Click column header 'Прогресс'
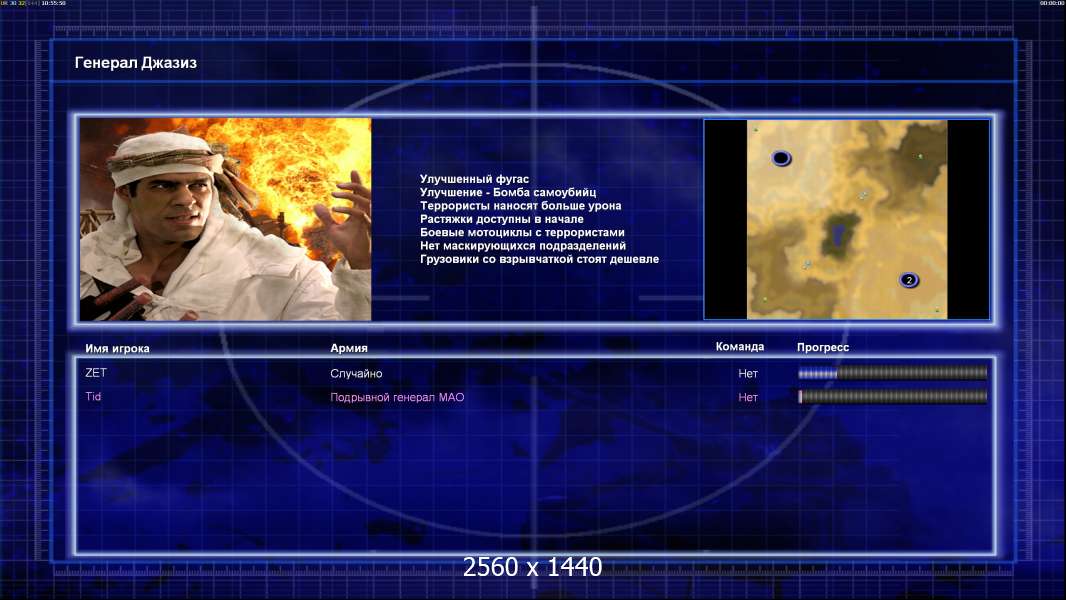The image size is (1066, 600). coord(823,347)
